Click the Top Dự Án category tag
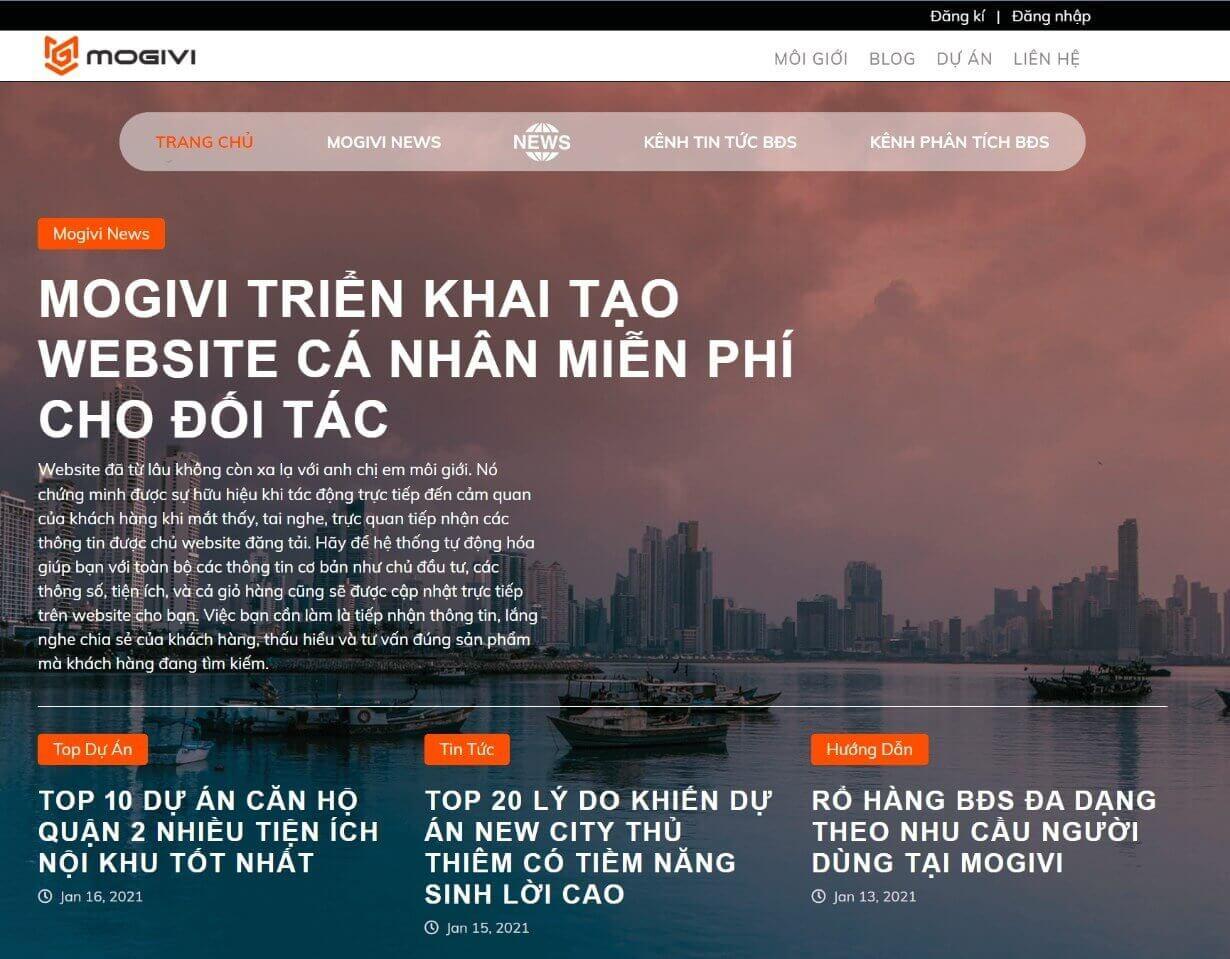 (93, 749)
